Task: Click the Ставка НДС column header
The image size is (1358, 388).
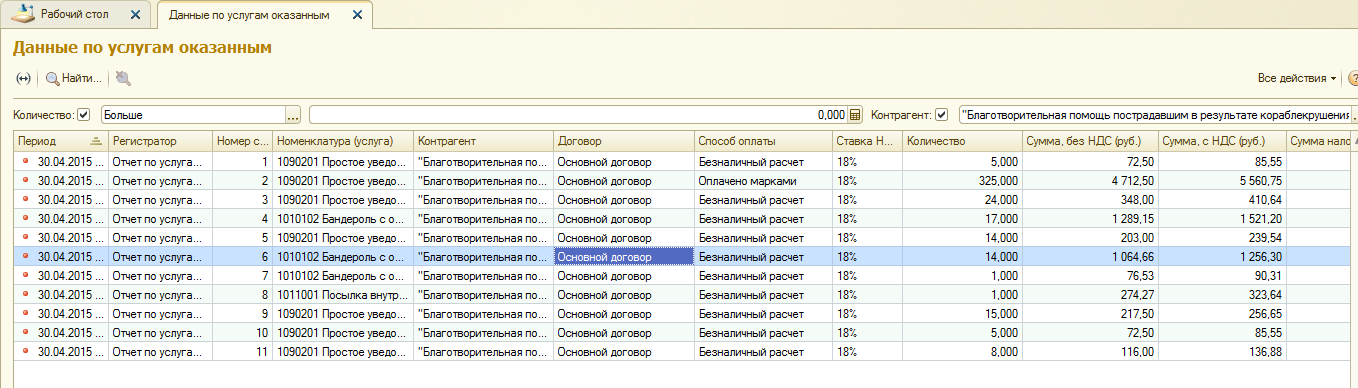Action: point(867,141)
